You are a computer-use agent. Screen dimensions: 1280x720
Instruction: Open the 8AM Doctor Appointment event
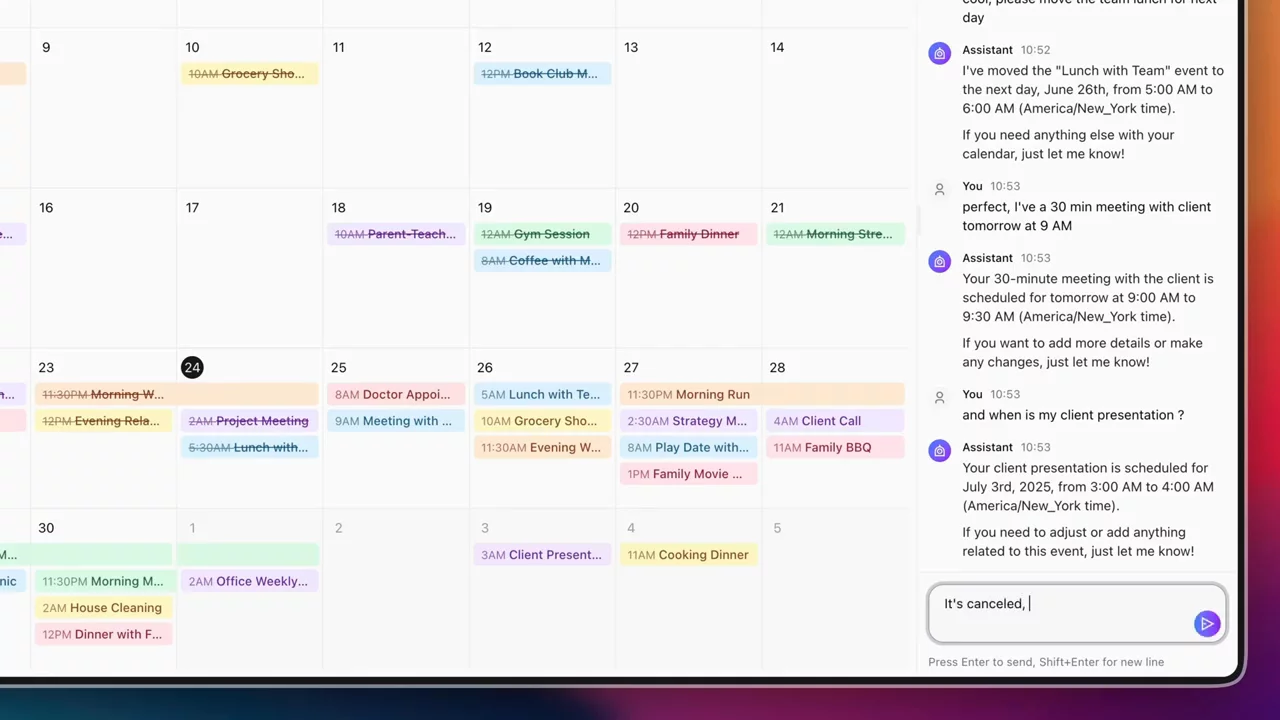coord(396,395)
